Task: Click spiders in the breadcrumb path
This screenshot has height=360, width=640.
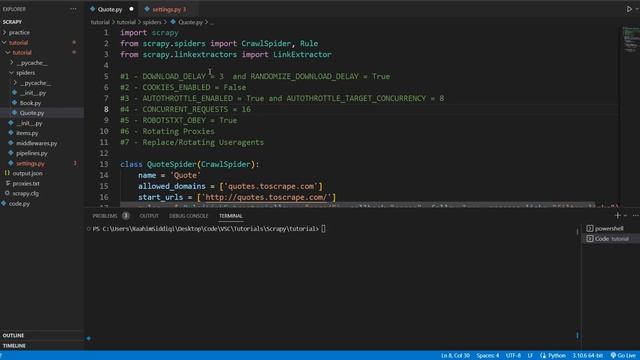Action: (x=152, y=22)
